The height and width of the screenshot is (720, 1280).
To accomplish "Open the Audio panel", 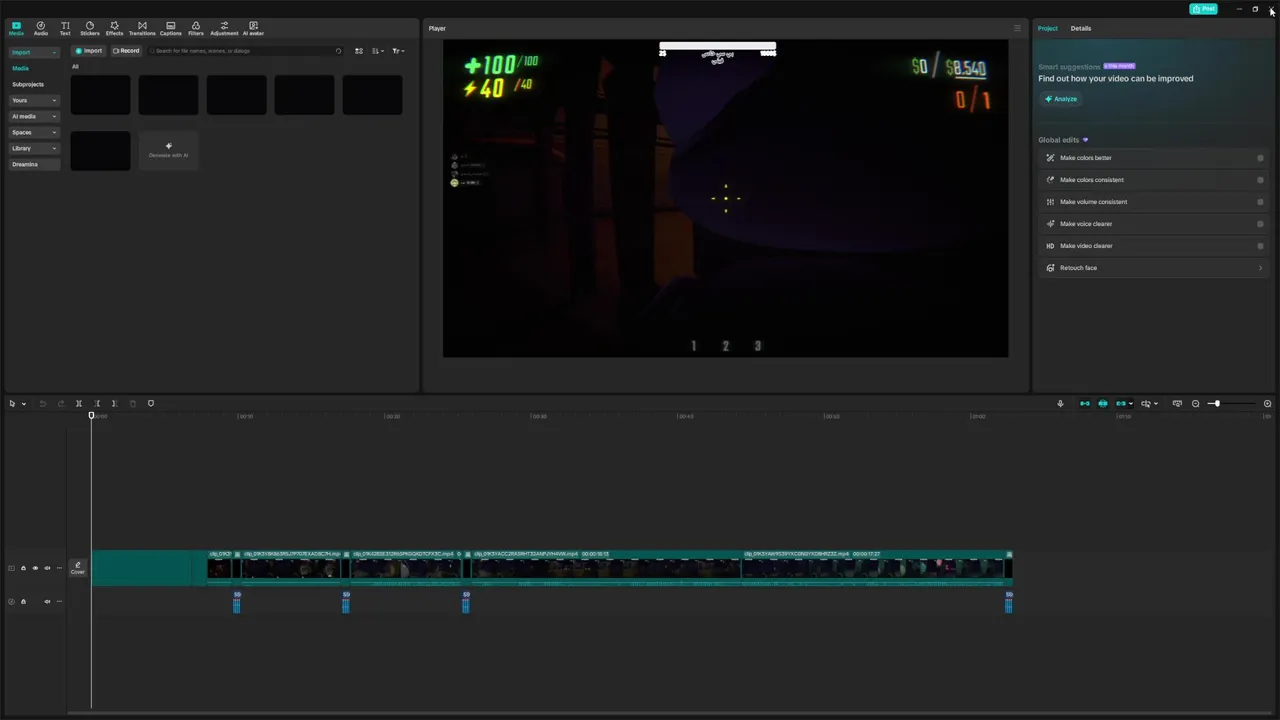I will [41, 28].
